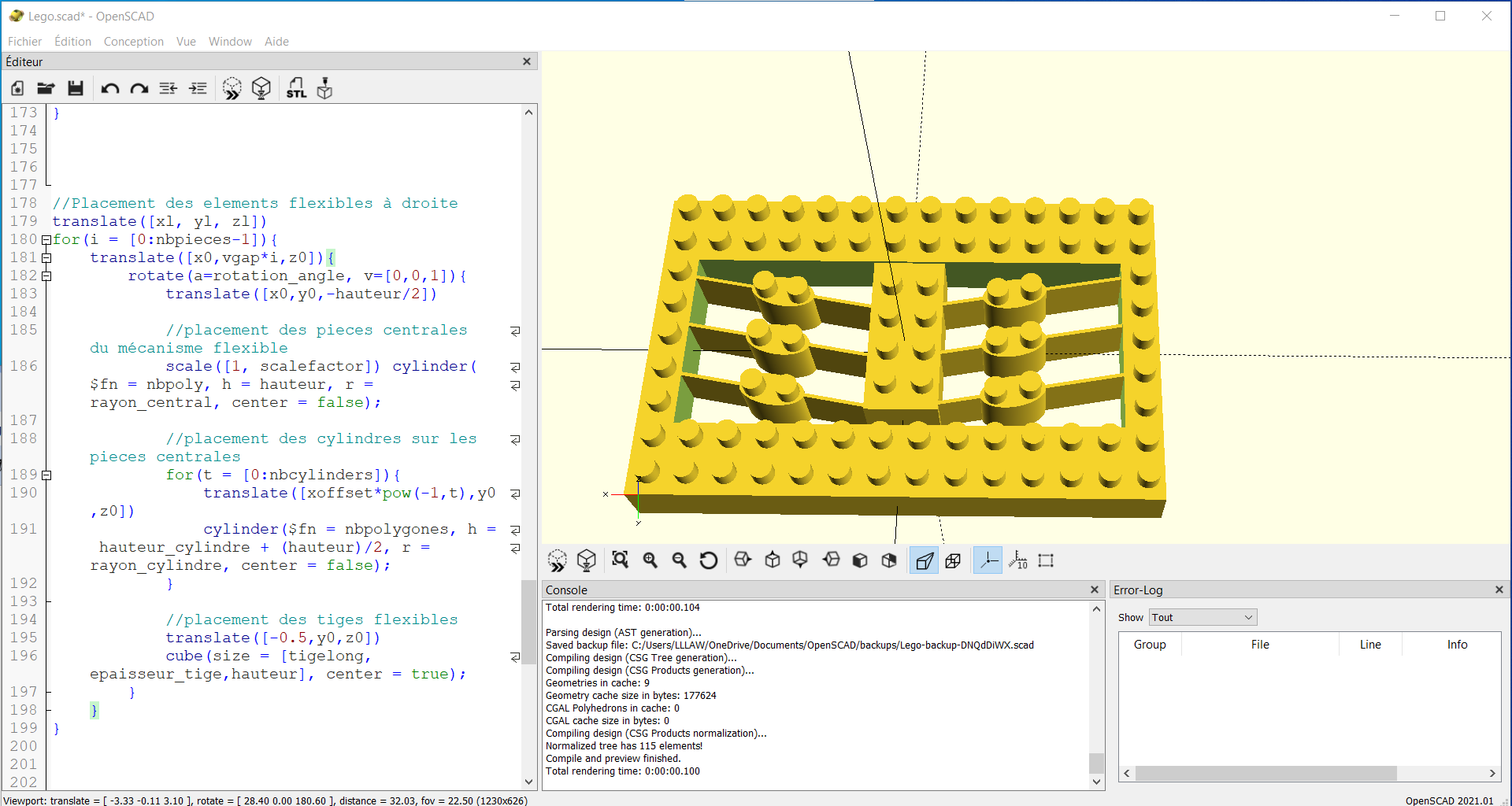The width and height of the screenshot is (1512, 806).
Task: Zoom out of the 3D view
Action: (x=680, y=560)
